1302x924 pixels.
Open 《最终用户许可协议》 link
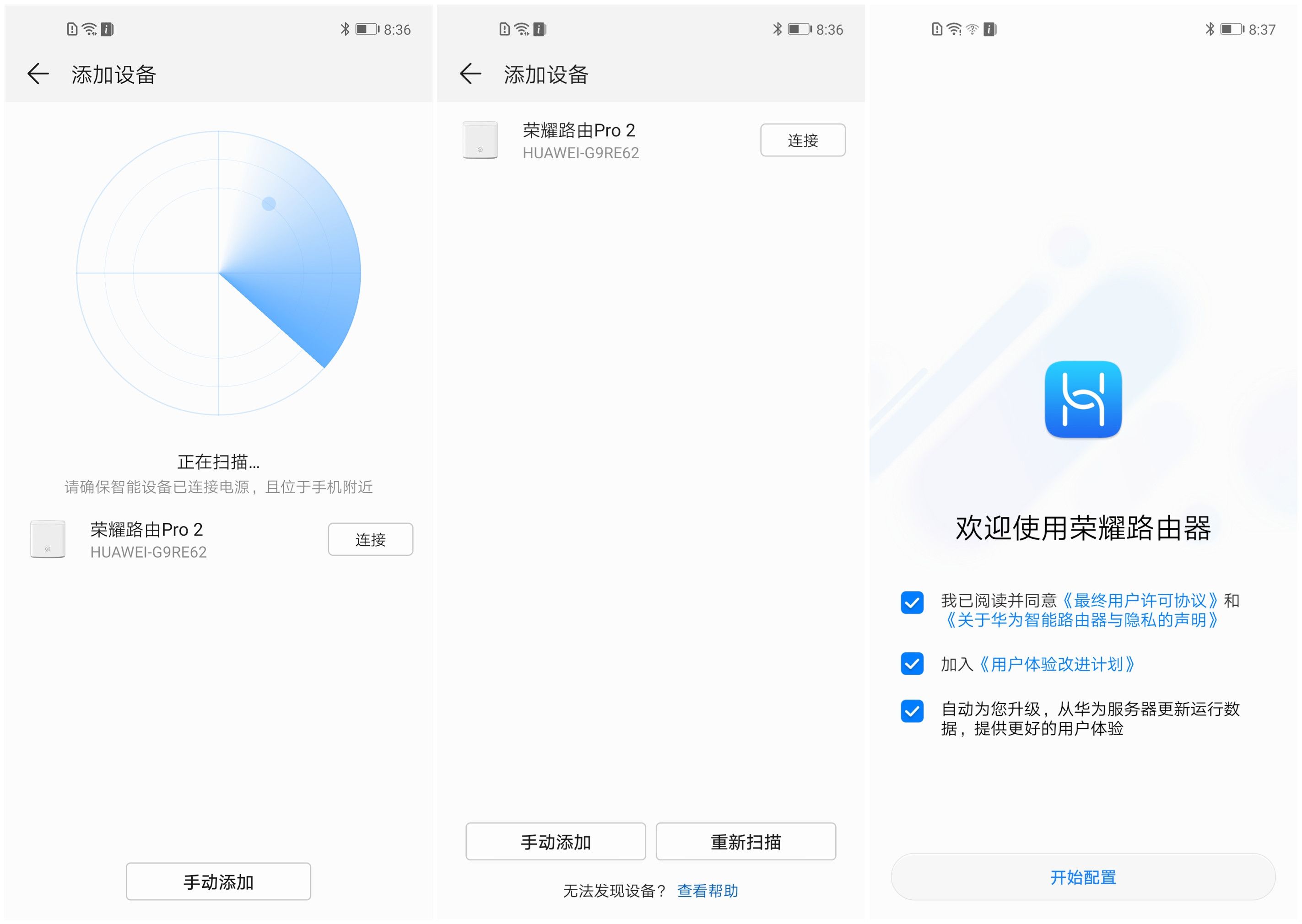1140,600
